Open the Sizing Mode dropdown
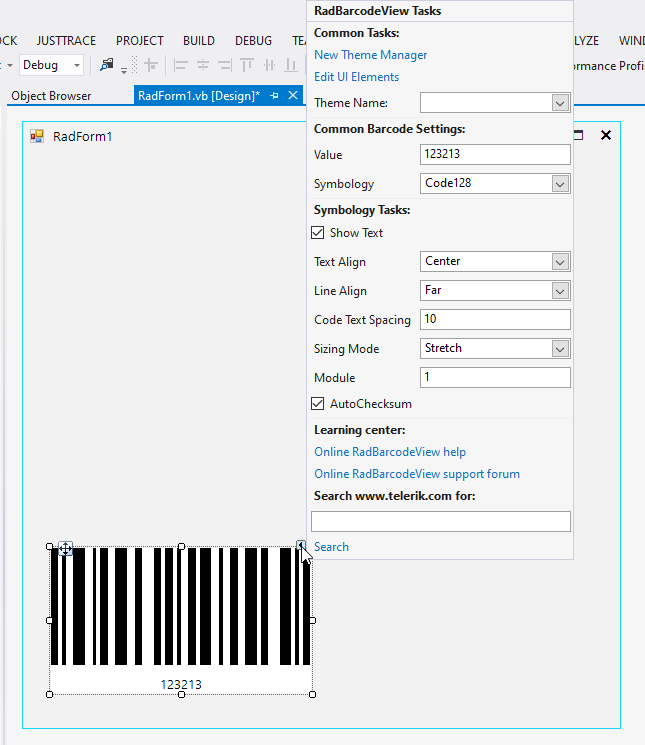The height and width of the screenshot is (745, 645). pyautogui.click(x=560, y=349)
